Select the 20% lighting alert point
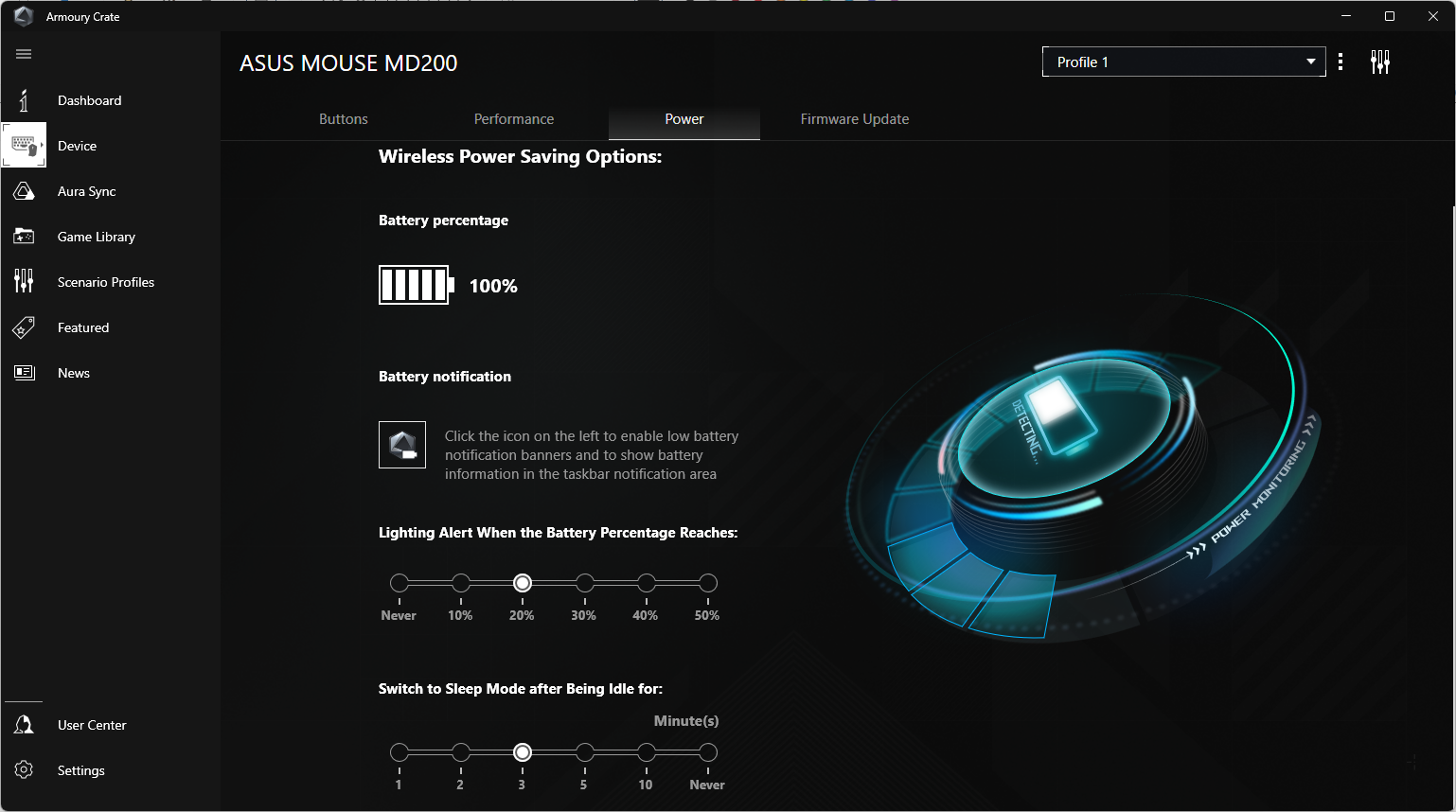1456x812 pixels. [x=523, y=583]
